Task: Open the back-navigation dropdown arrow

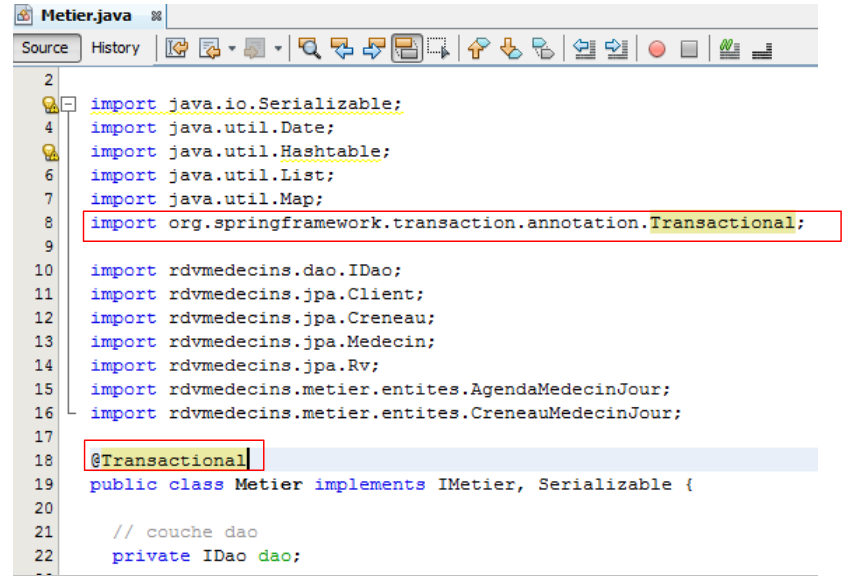Action: coord(232,48)
